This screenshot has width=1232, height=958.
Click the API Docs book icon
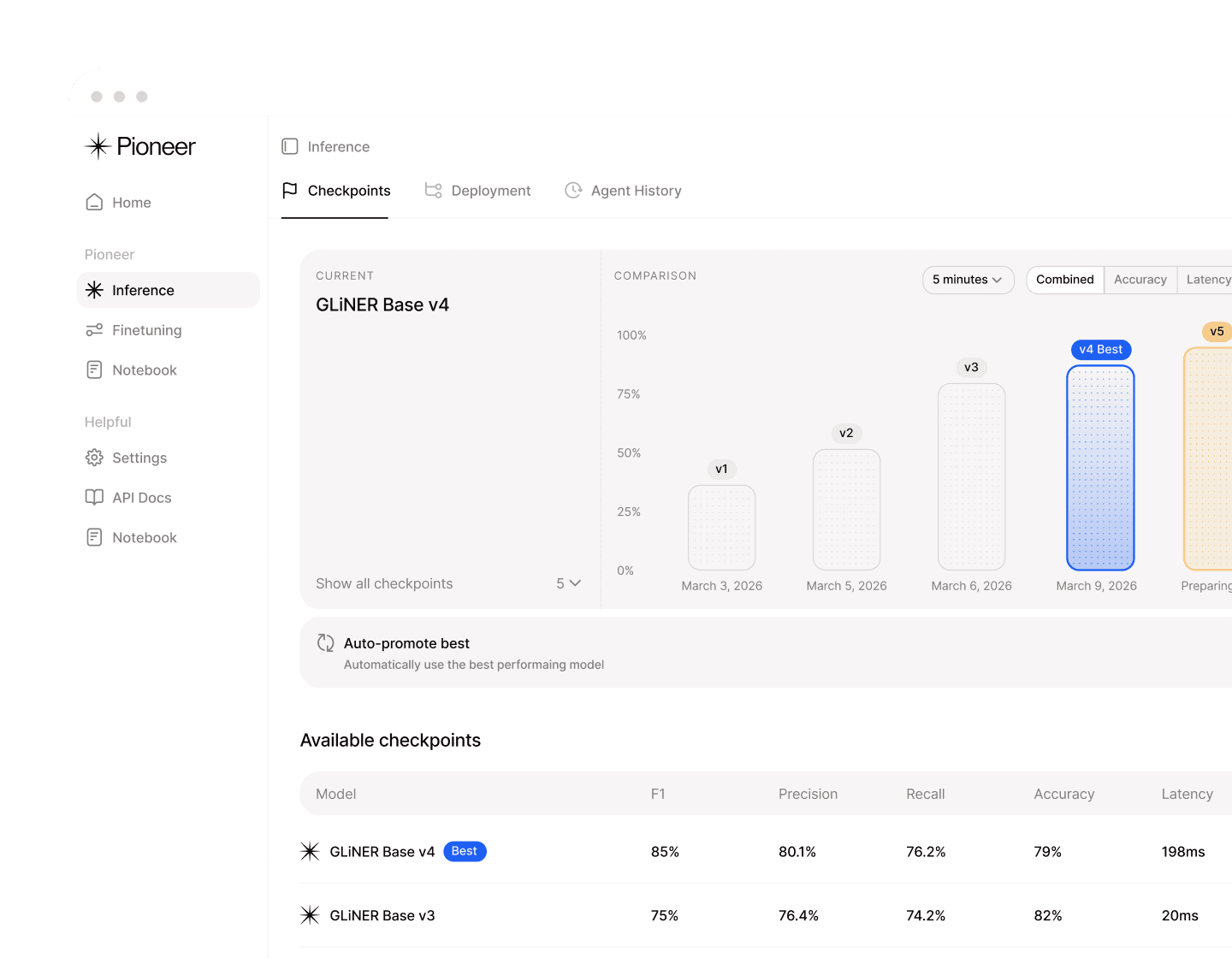[x=94, y=497]
